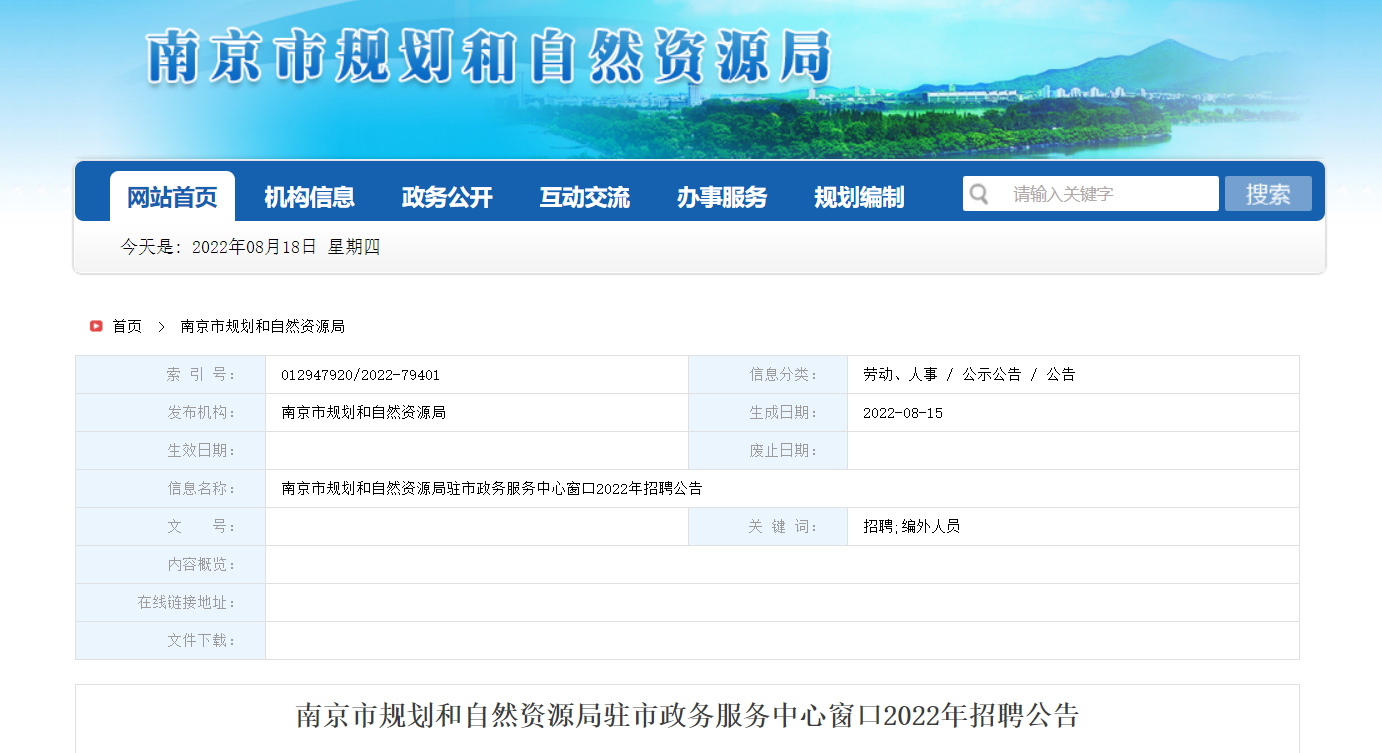Click the red breadcrumb icon before 首页

[x=96, y=326]
